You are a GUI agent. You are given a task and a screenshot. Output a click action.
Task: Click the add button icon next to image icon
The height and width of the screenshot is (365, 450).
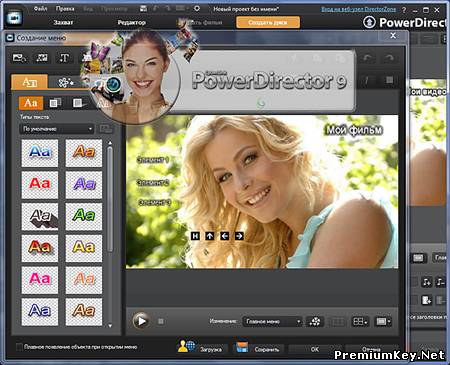coord(42,58)
